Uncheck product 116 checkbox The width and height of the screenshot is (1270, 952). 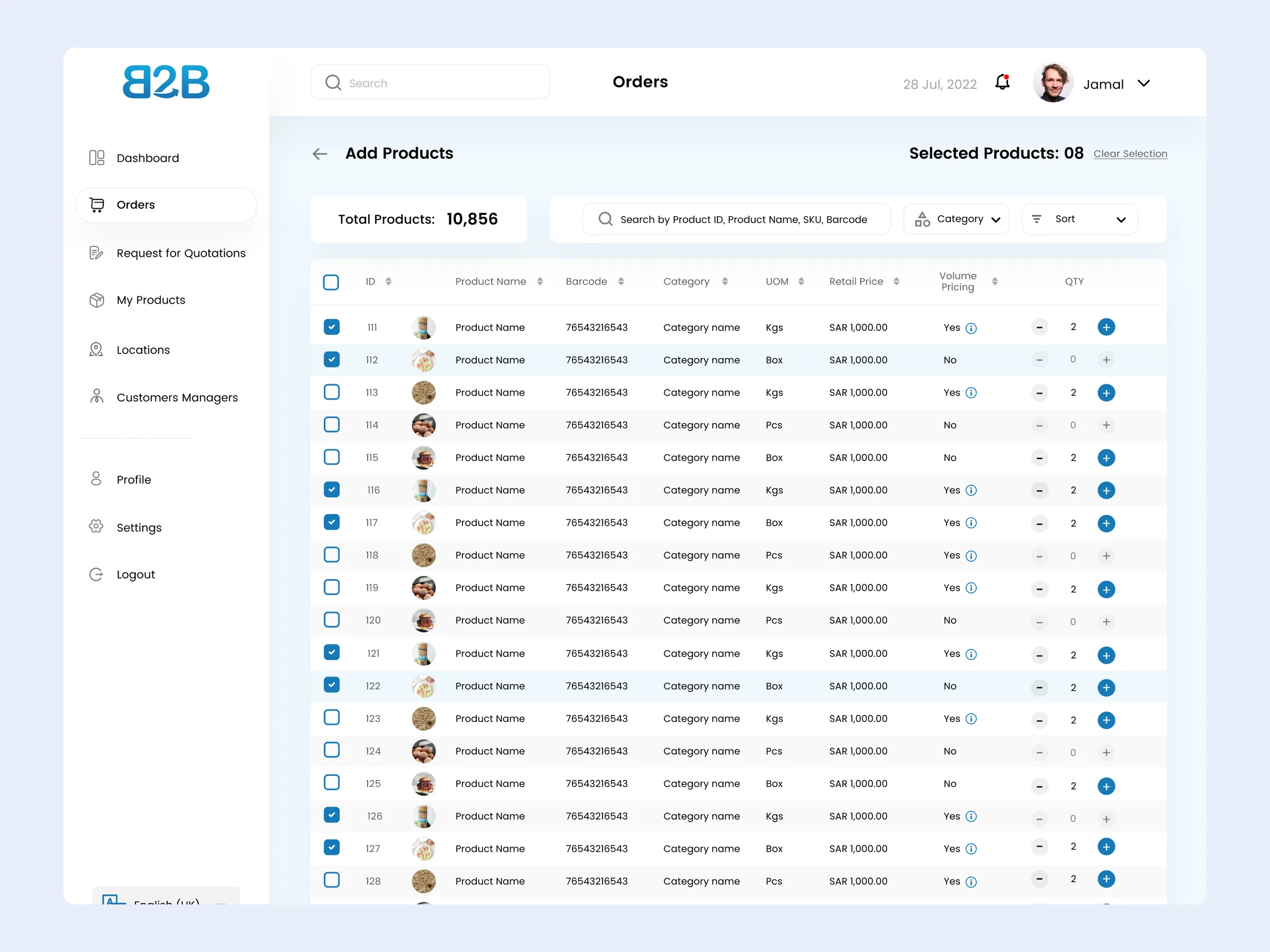pos(331,490)
